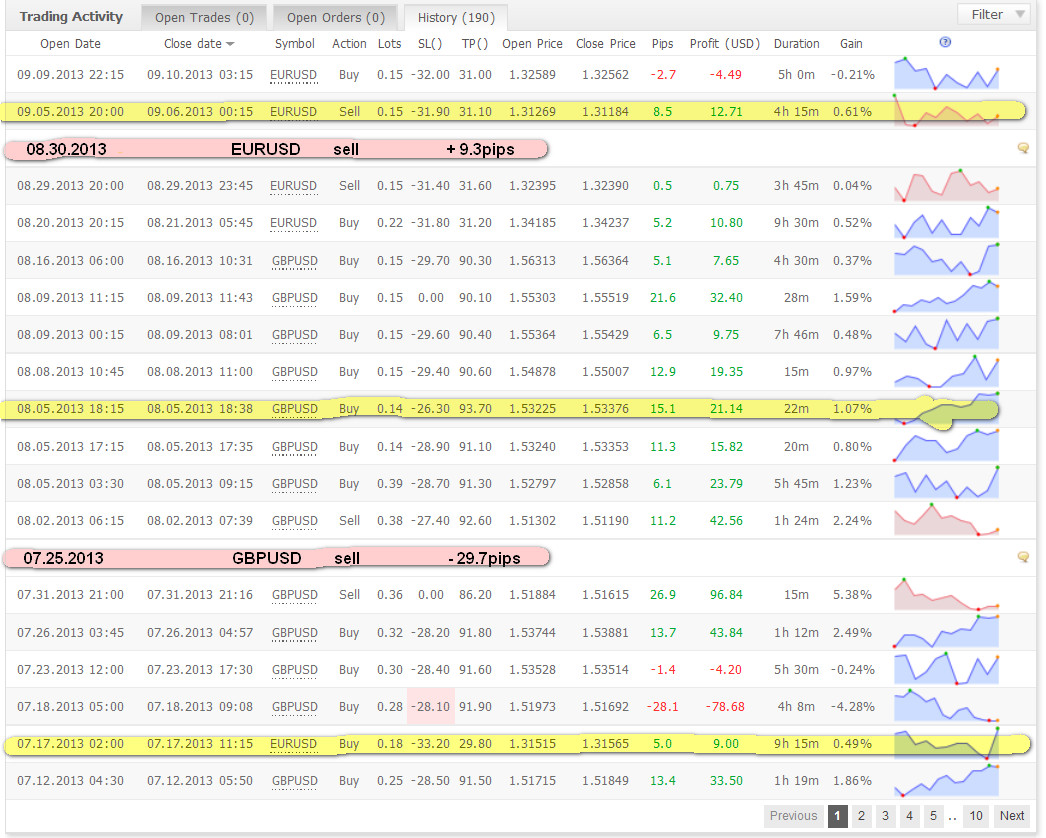Open mini chart for 08.05.2013 03:30 trade

946,482
